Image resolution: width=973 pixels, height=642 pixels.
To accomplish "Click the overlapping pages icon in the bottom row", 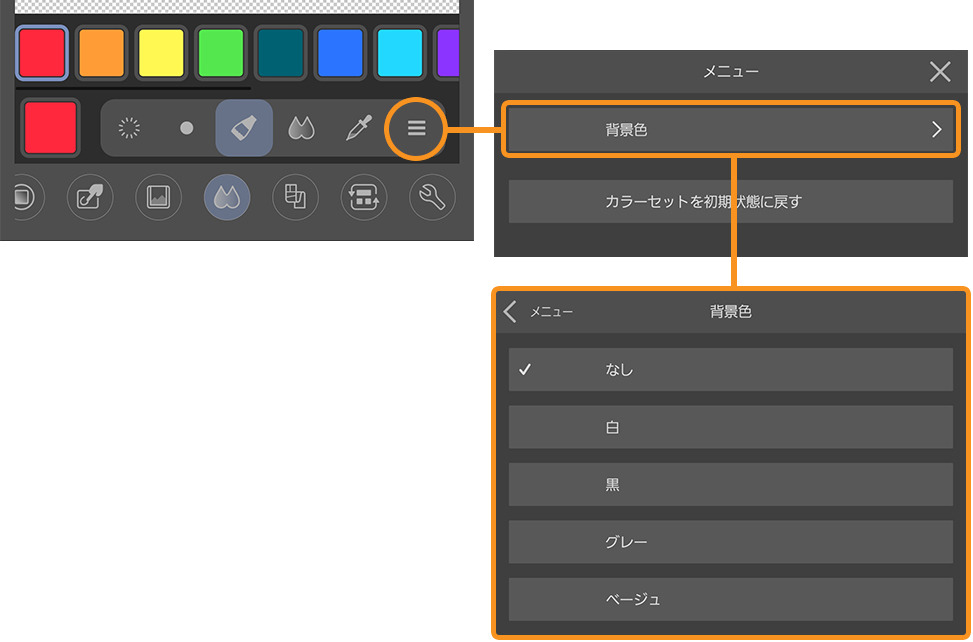I will [x=295, y=197].
